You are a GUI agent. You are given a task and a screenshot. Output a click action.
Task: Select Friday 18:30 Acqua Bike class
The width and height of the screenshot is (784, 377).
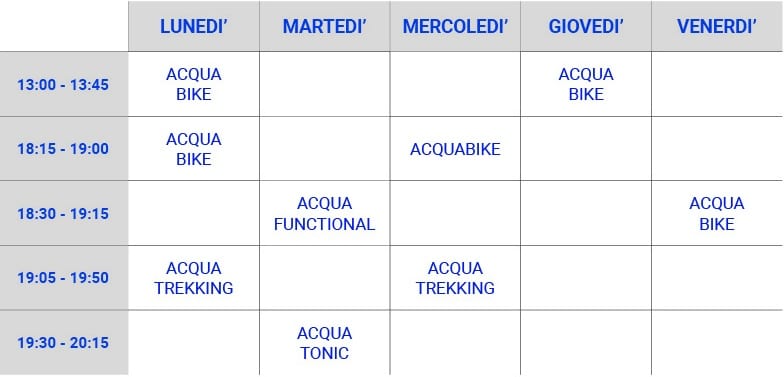click(x=717, y=214)
